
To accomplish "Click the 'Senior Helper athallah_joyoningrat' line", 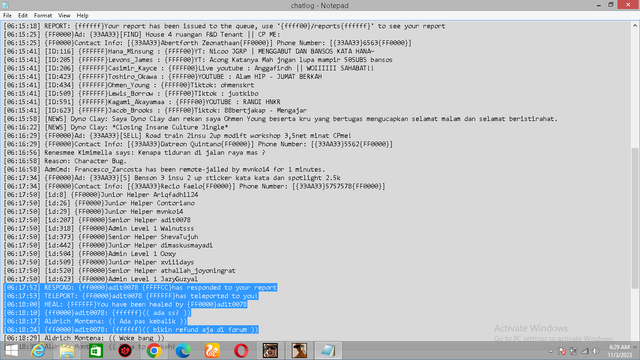I will [x=120, y=271].
